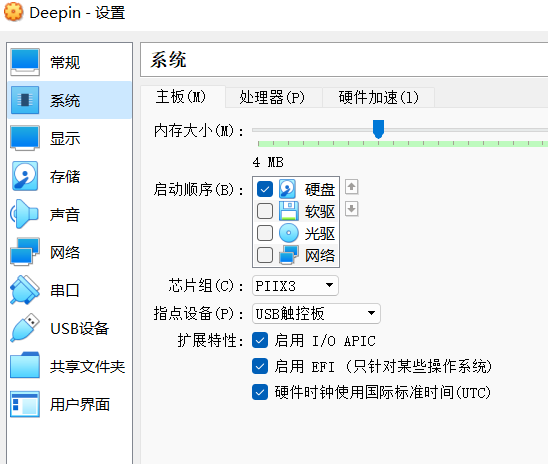548x464 pixels.
Task: Select 串口 label in sidebar
Action: pos(65,290)
